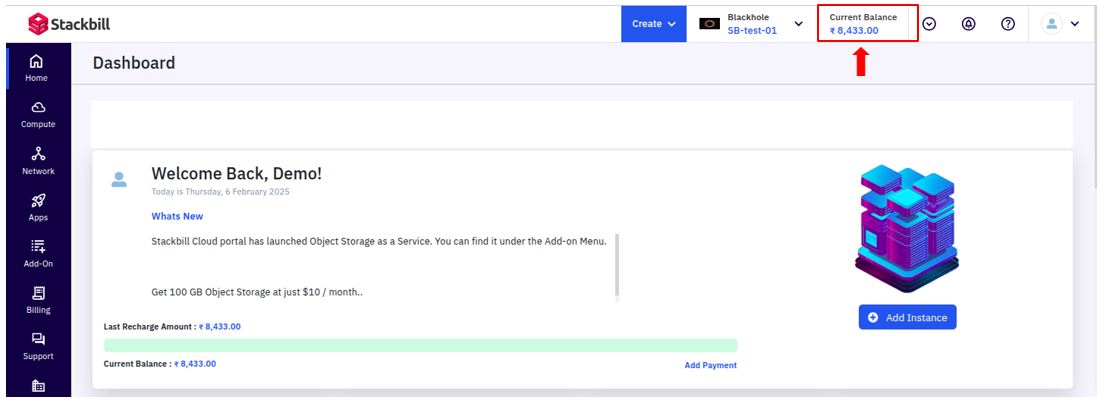Open the user profile avatar menu
Image resolution: width=1104 pixels, height=406 pixels.
(1060, 24)
